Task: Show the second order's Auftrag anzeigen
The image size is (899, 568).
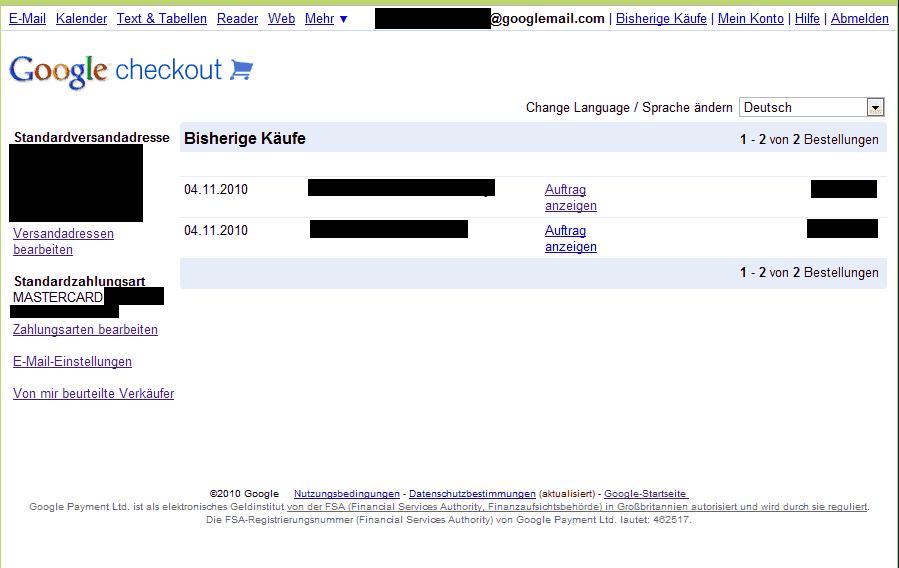Action: pyautogui.click(x=570, y=238)
